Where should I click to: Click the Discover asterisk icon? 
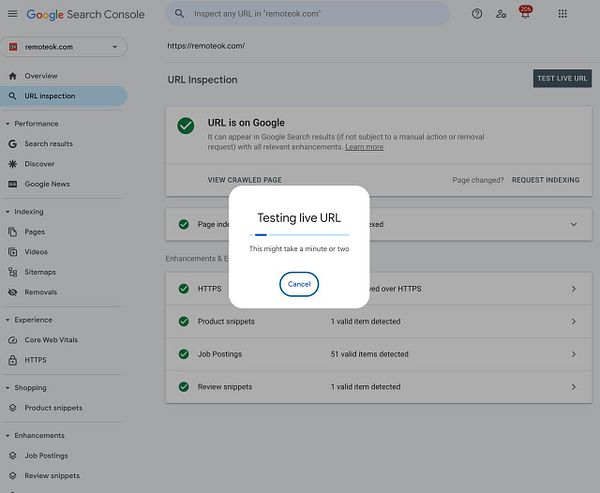click(x=13, y=164)
